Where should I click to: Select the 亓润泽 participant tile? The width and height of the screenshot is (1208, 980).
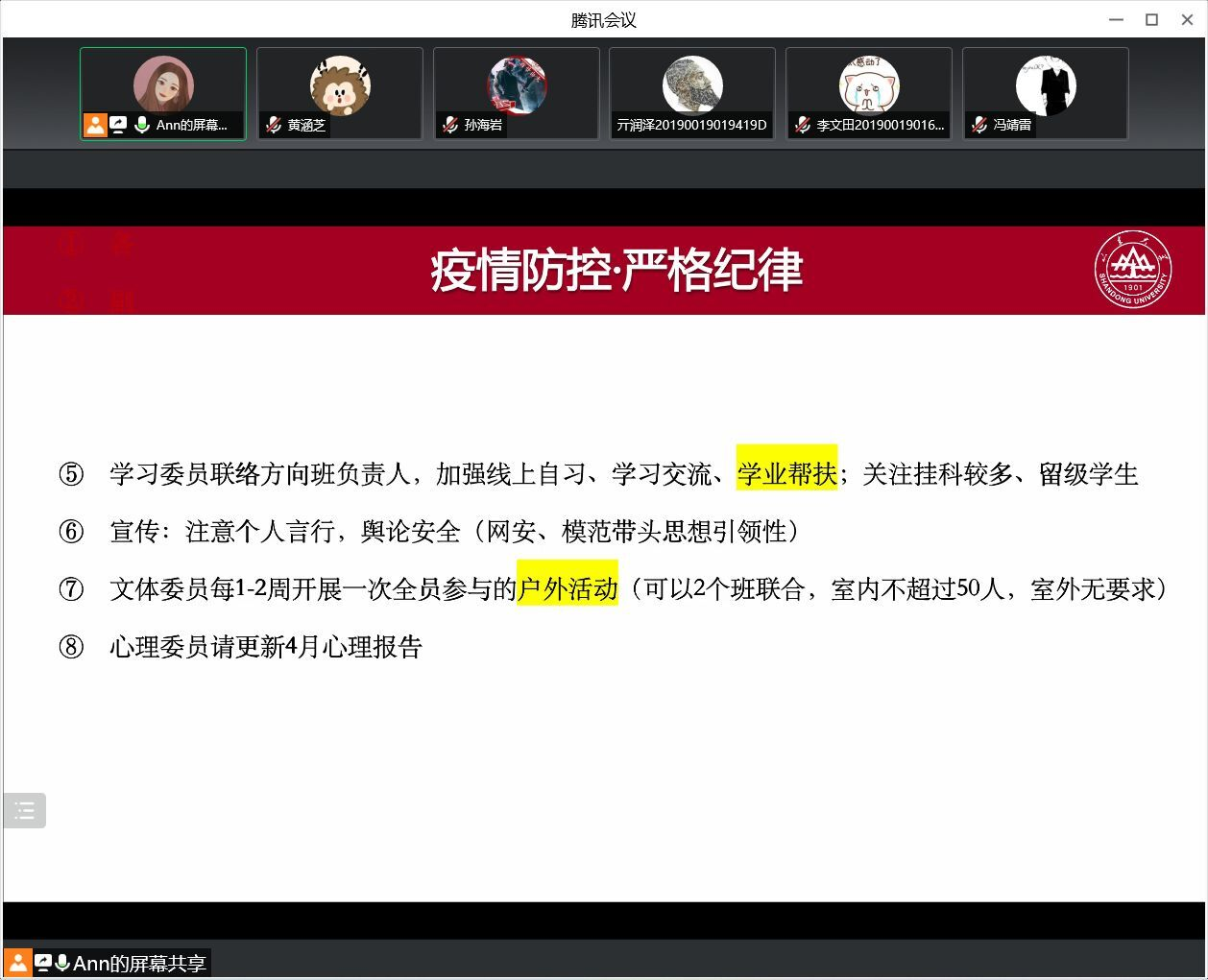[692, 93]
